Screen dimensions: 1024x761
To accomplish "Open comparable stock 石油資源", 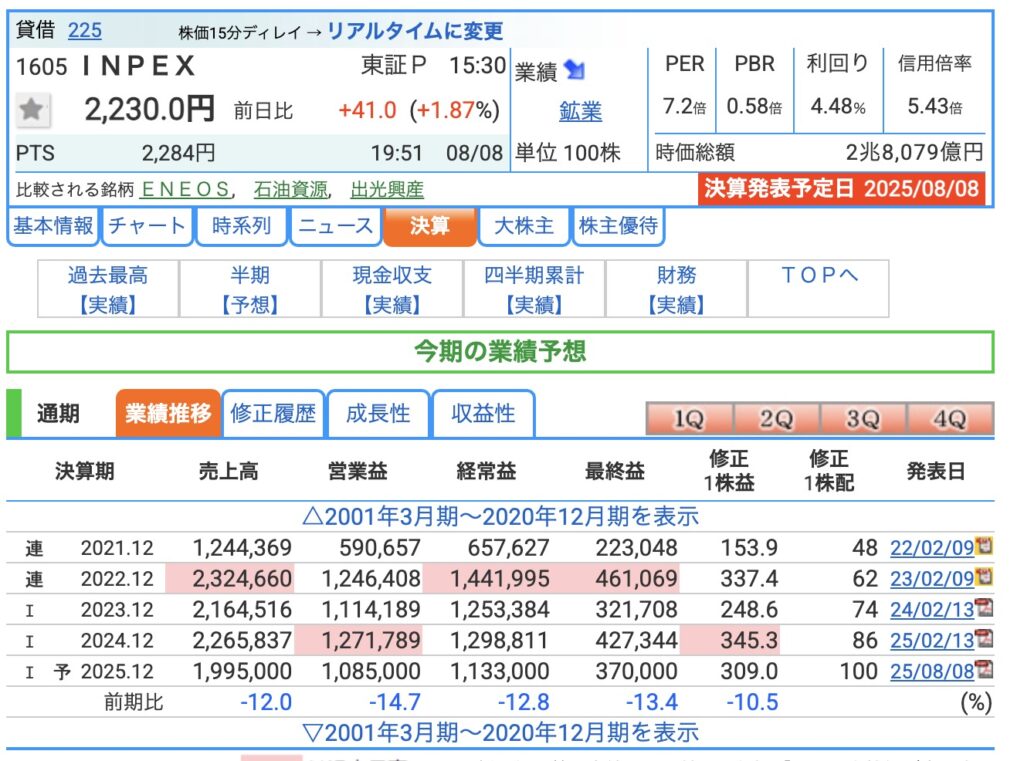I will [x=291, y=189].
